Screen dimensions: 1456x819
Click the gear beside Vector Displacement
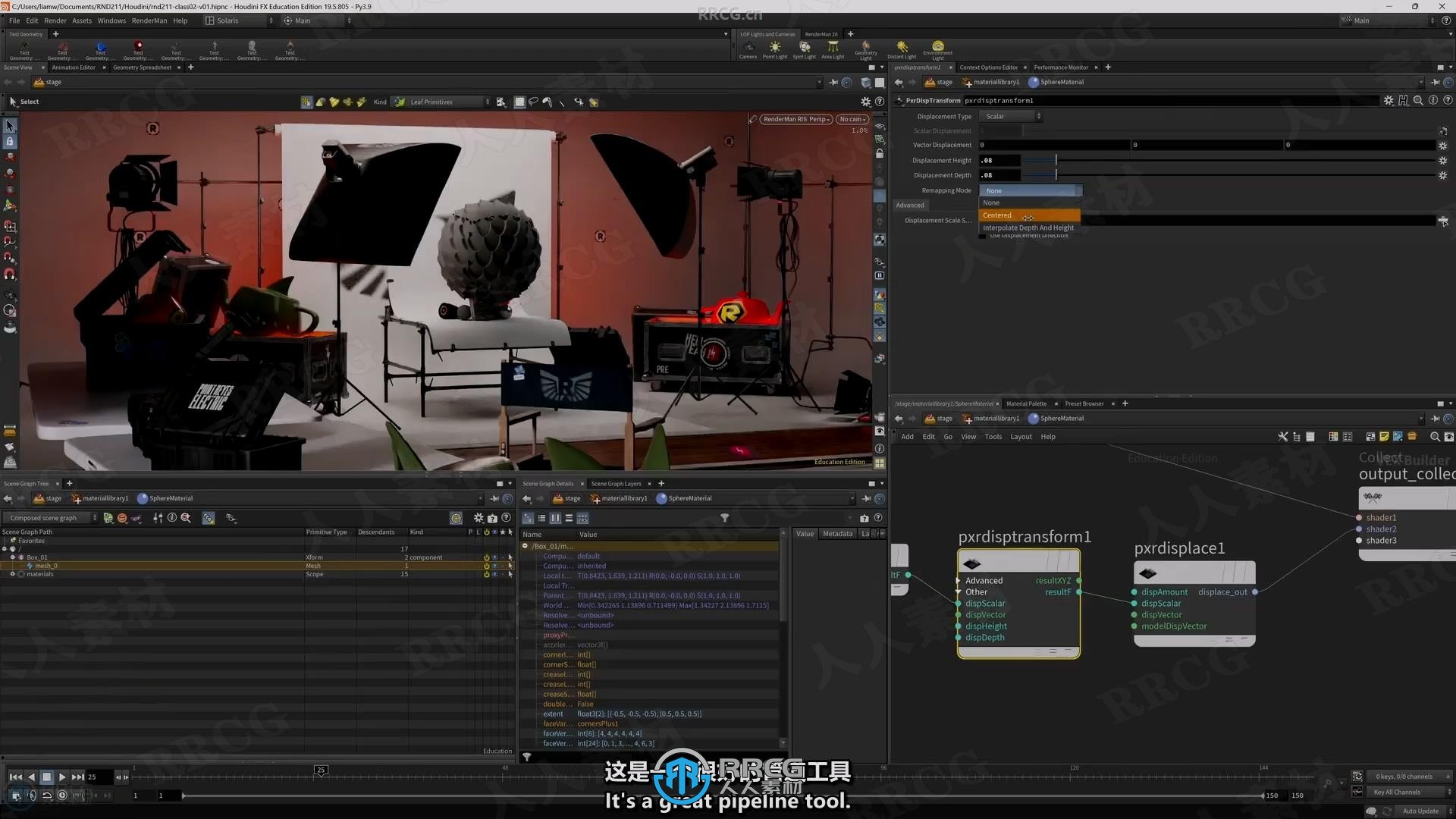[x=1442, y=145]
